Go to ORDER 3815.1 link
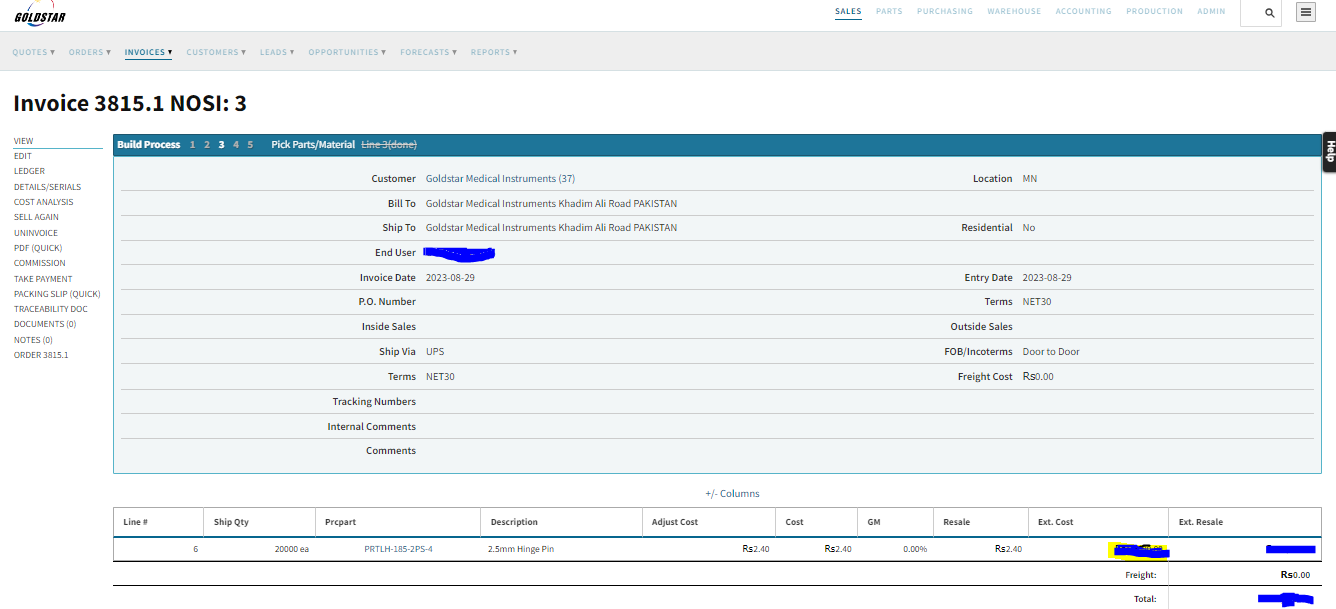Screen dimensions: 1336x609 [41, 355]
